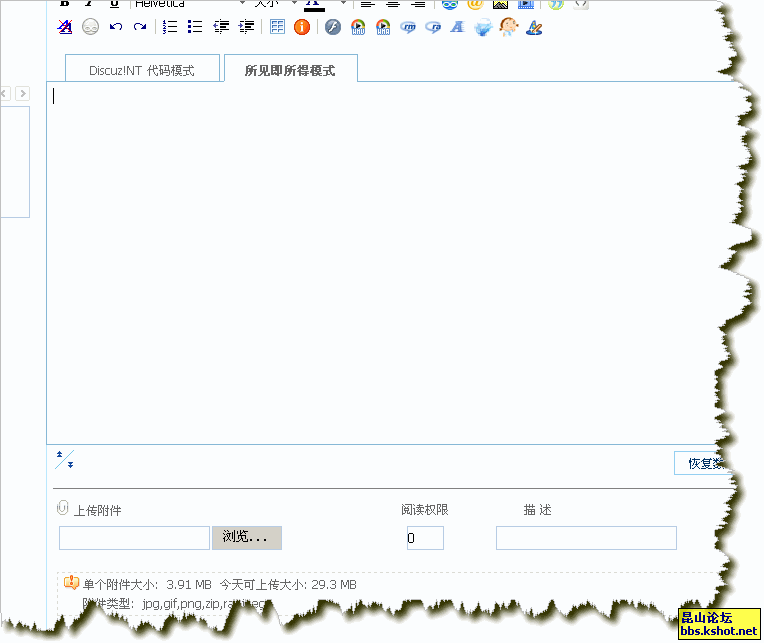Insert an unordered bullet list

[195, 27]
